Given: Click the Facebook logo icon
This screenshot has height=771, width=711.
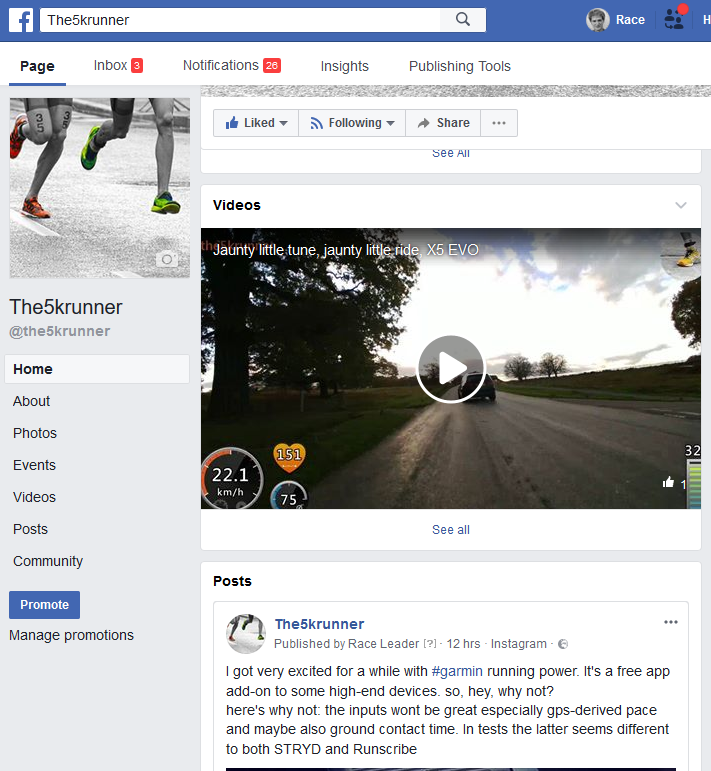Looking at the screenshot, I should click(21, 20).
